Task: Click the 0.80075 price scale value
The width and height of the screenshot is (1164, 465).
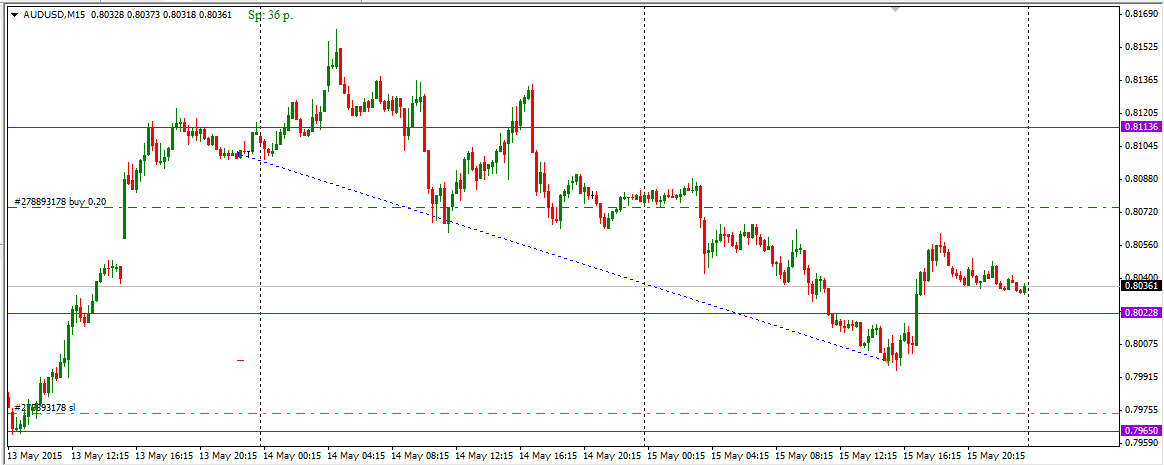Action: point(1142,344)
